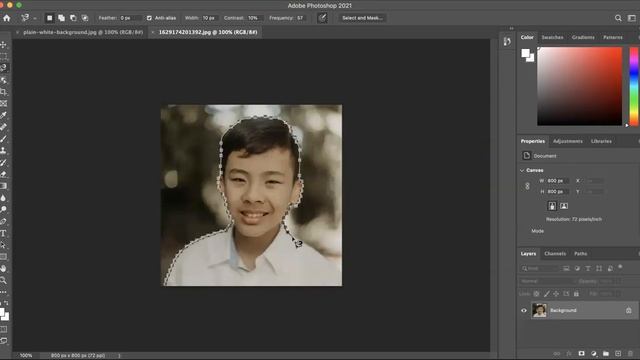Select the Gradient tool
Image resolution: width=640 pixels, height=360 pixels.
pyautogui.click(x=4, y=186)
